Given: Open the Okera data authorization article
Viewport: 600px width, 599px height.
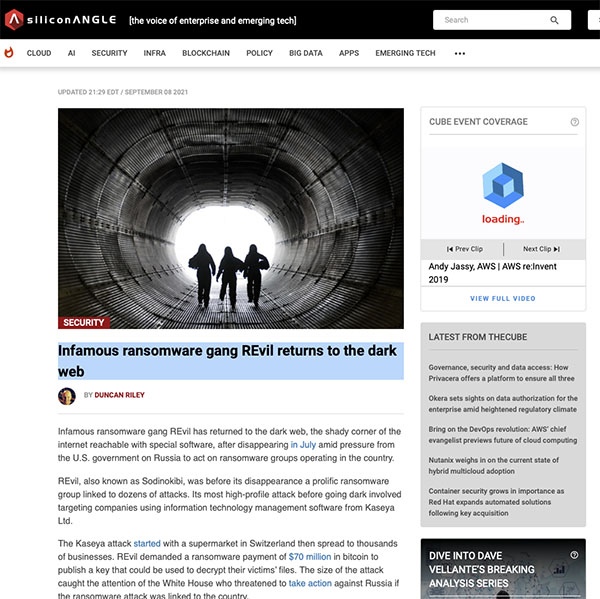Looking at the screenshot, I should pyautogui.click(x=503, y=404).
